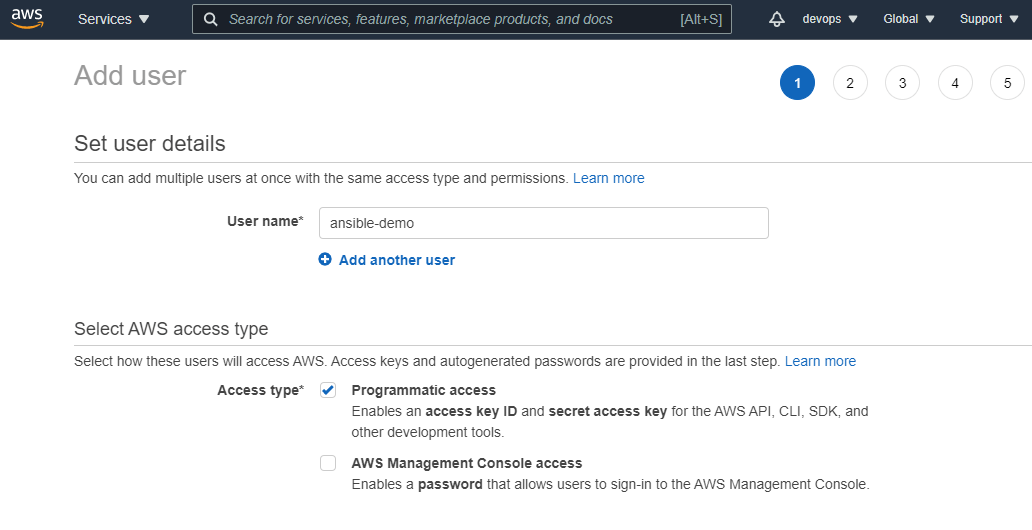This screenshot has width=1032, height=530.
Task: Enable AWS Management Console access checkbox
Action: [x=328, y=463]
